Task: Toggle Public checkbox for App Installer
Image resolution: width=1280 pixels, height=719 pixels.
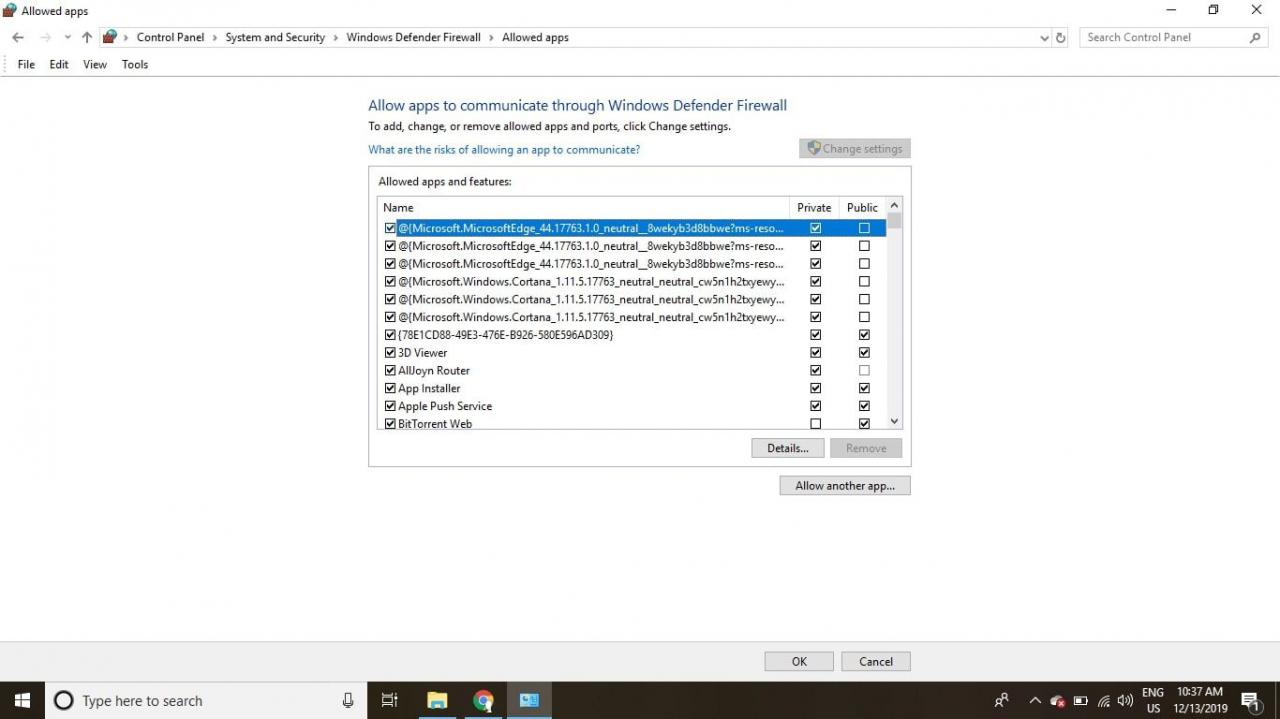Action: click(x=864, y=388)
